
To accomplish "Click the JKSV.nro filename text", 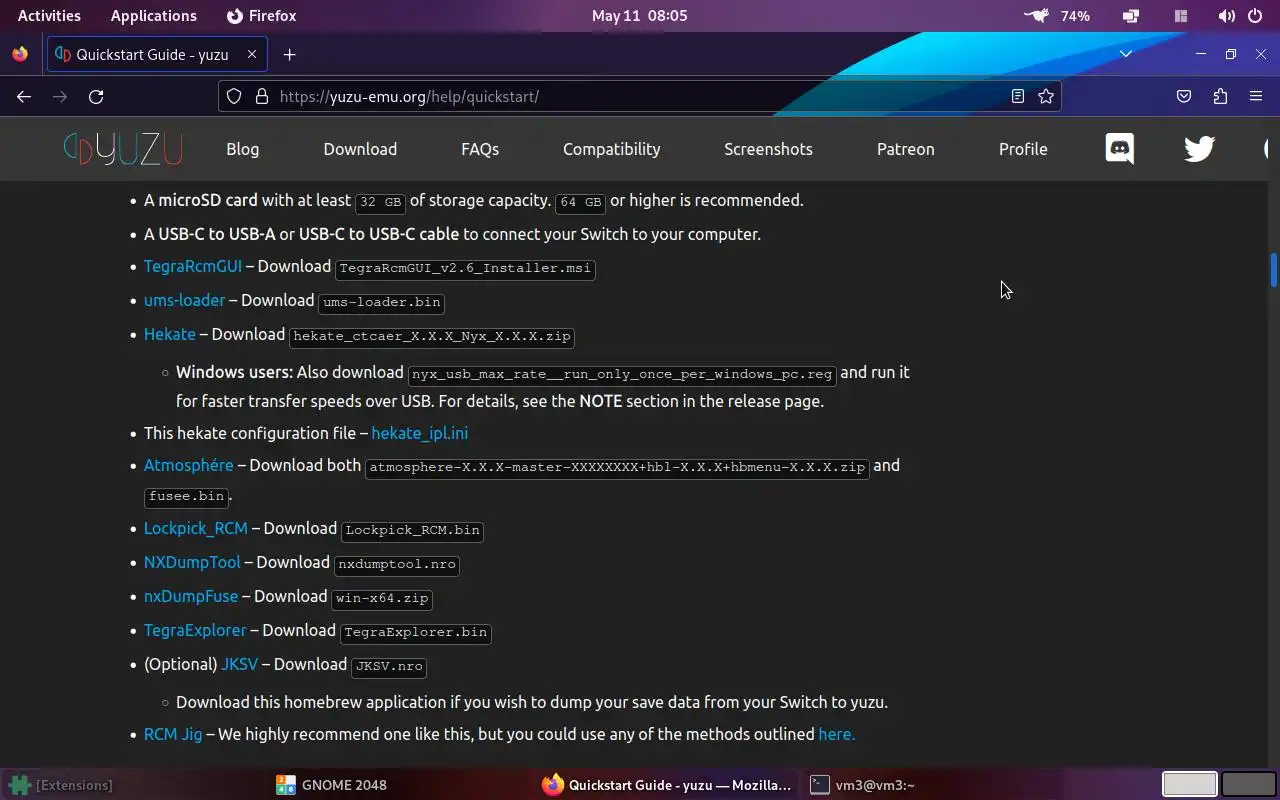I will [390, 666].
